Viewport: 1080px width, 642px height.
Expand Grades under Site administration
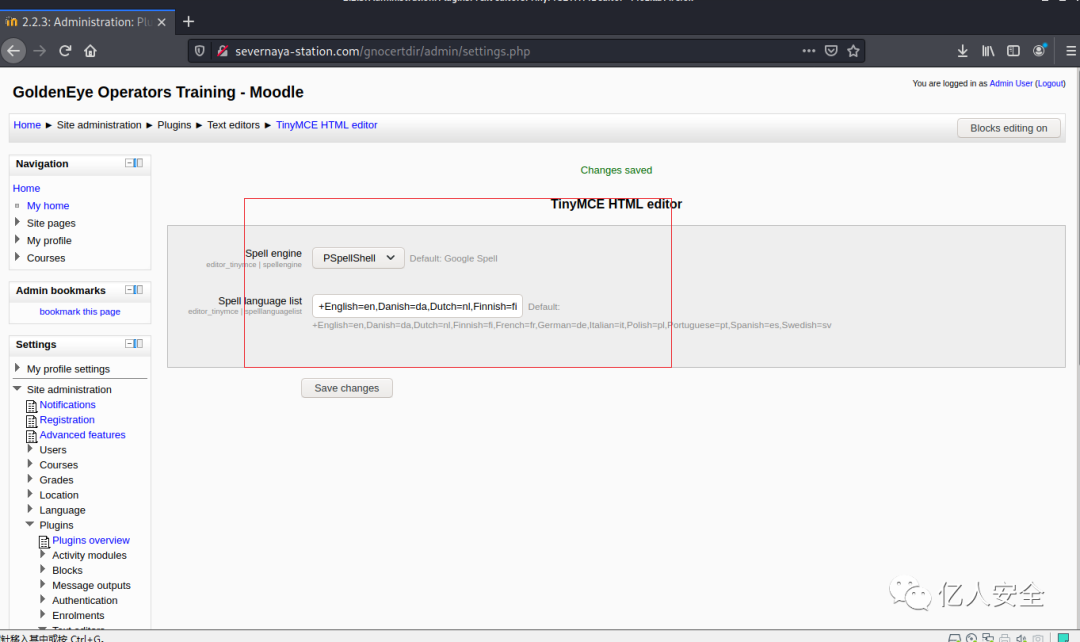point(30,479)
